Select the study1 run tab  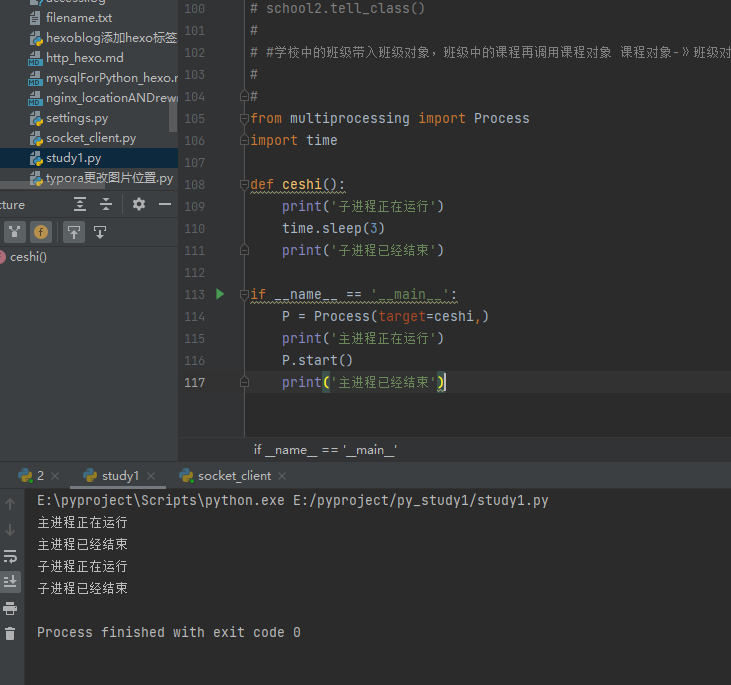120,476
